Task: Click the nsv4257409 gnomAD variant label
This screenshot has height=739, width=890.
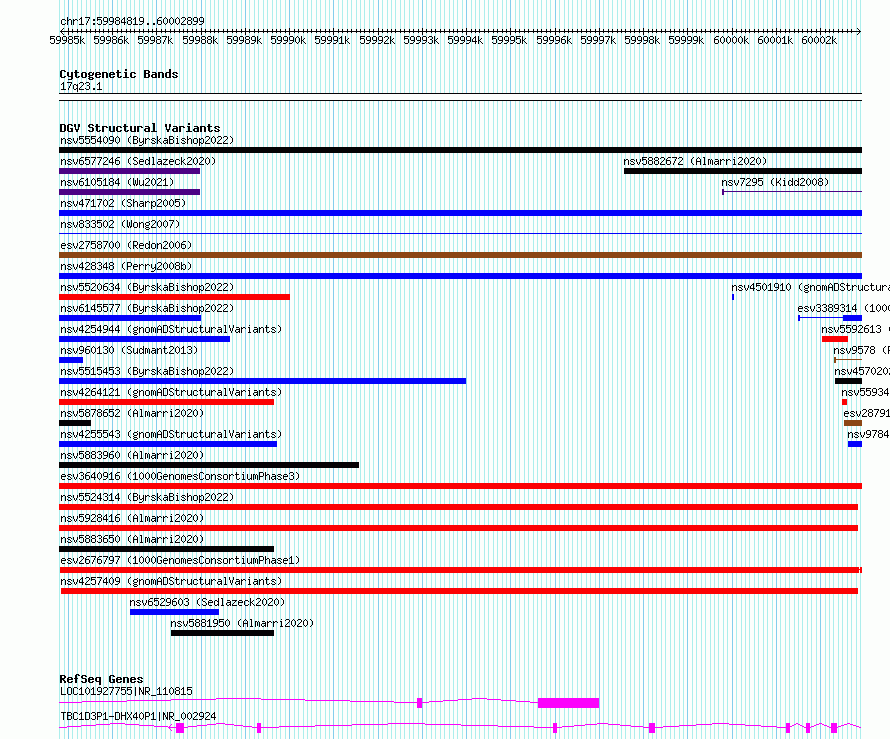Action: 171,581
